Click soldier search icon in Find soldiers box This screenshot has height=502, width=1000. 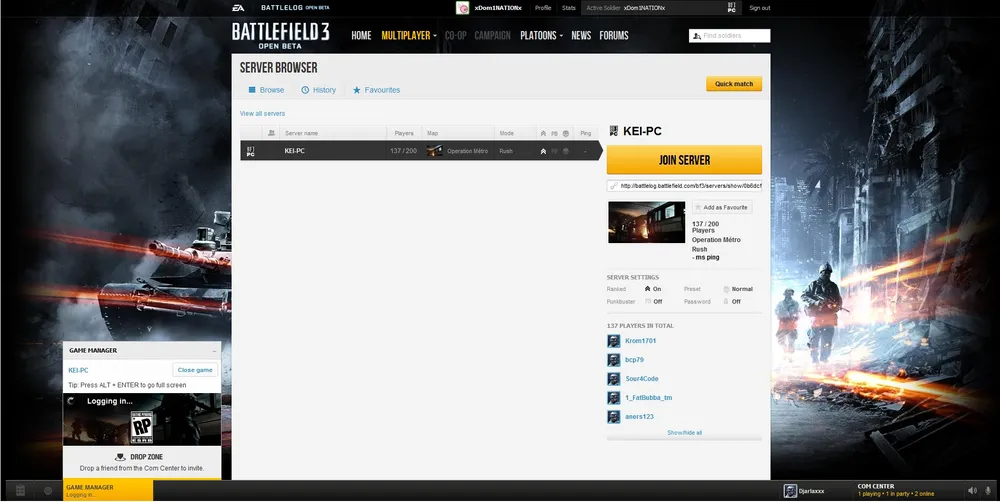pos(696,36)
